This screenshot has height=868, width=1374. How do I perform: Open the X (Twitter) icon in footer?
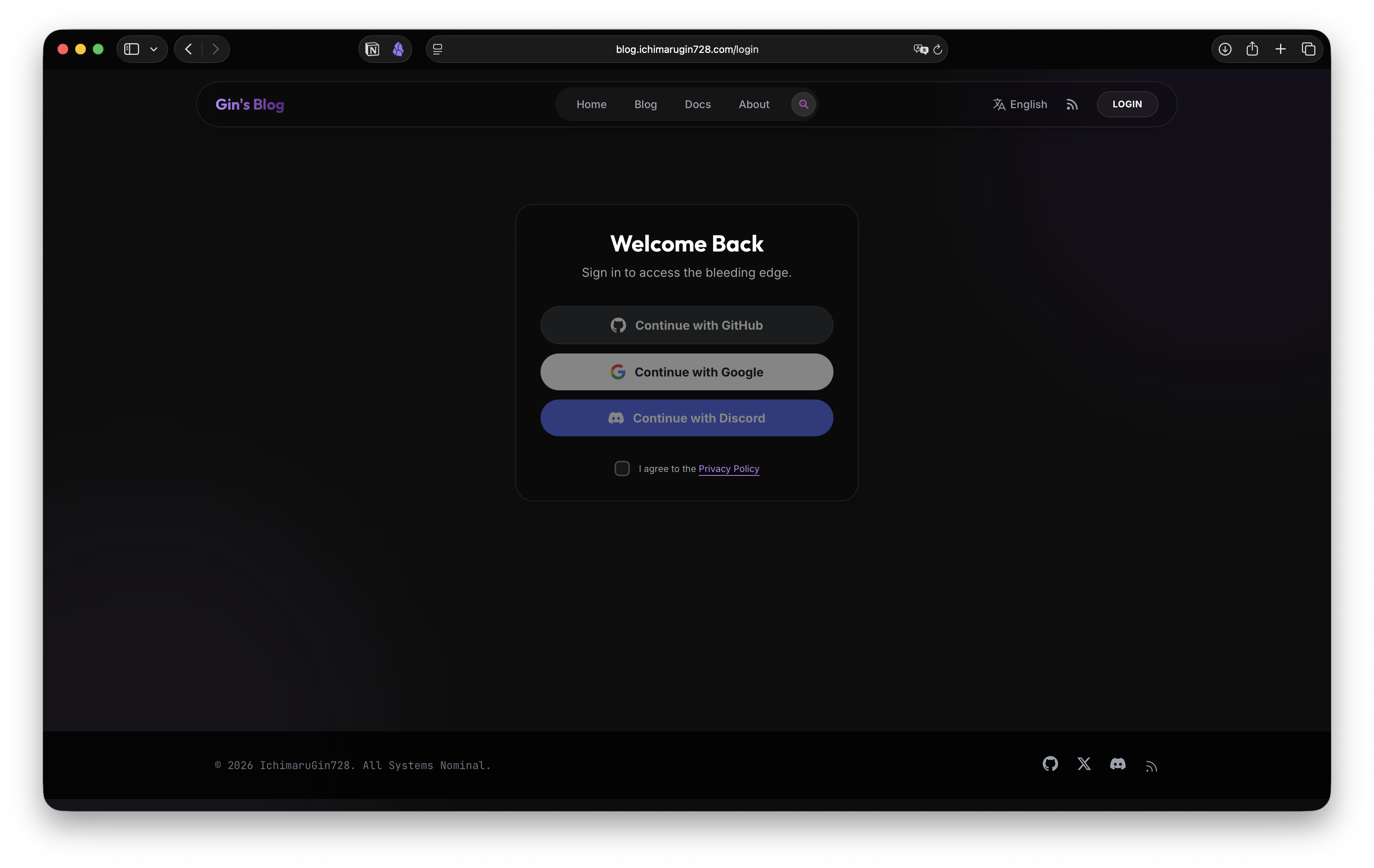[x=1083, y=764]
